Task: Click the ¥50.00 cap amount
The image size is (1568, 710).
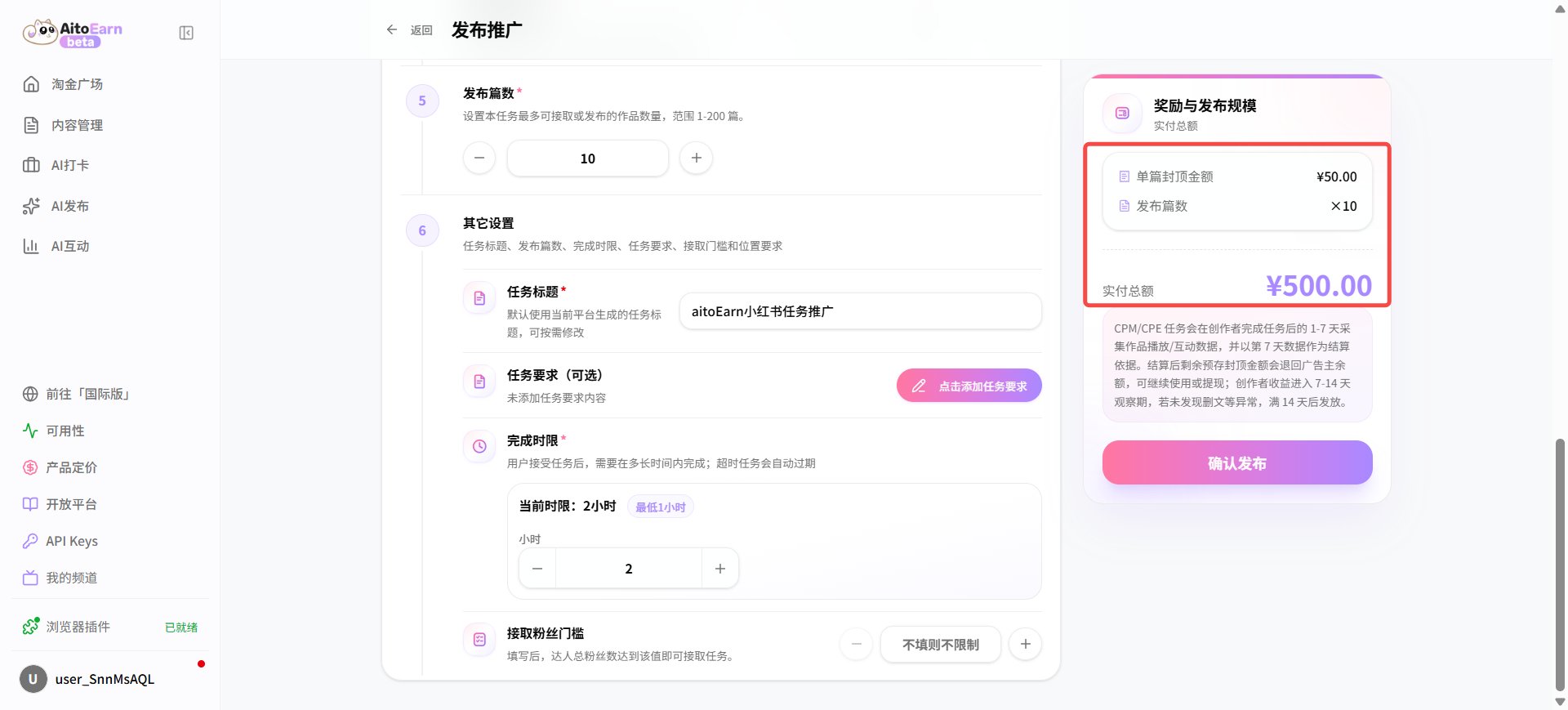Action: tap(1337, 176)
